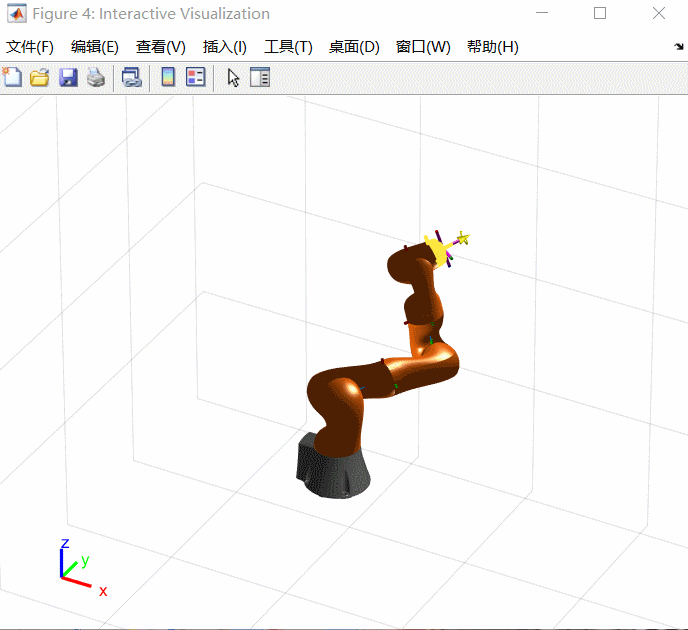Open the 查看(V) menu

click(161, 47)
